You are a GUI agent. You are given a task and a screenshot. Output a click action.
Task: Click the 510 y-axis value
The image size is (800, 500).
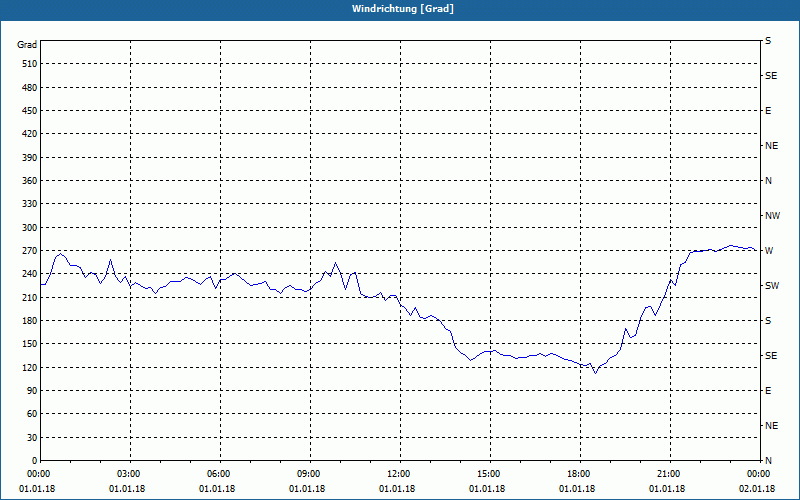click(30, 64)
